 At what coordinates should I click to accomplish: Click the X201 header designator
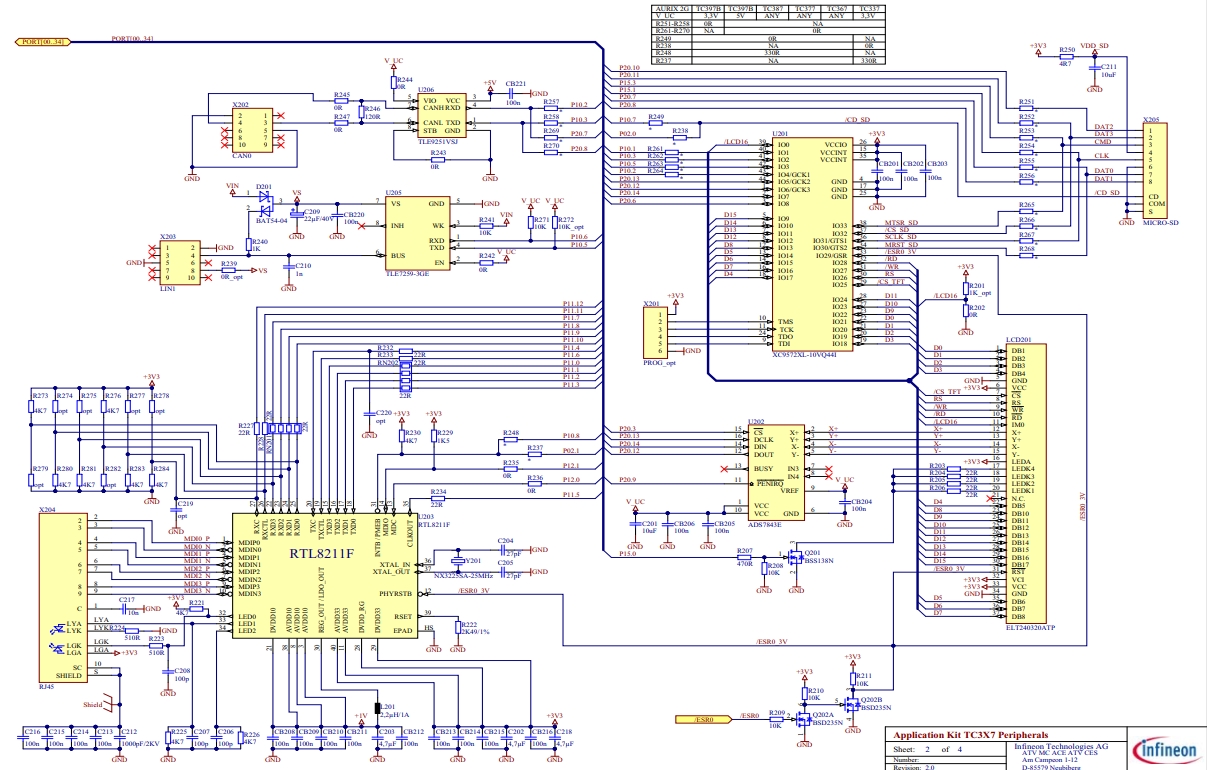652,303
